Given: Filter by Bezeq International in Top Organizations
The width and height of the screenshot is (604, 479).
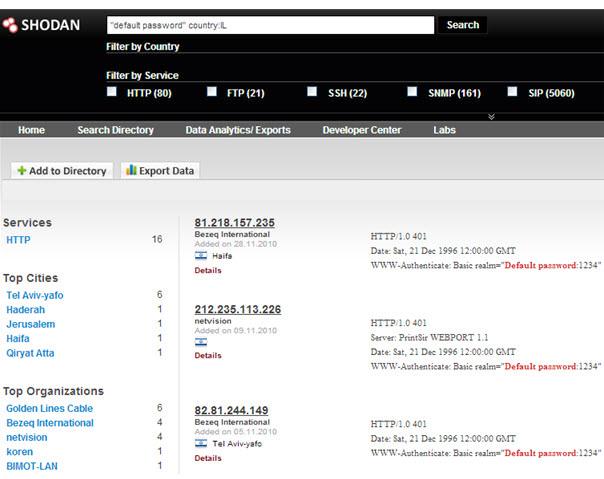Looking at the screenshot, I should [50, 423].
